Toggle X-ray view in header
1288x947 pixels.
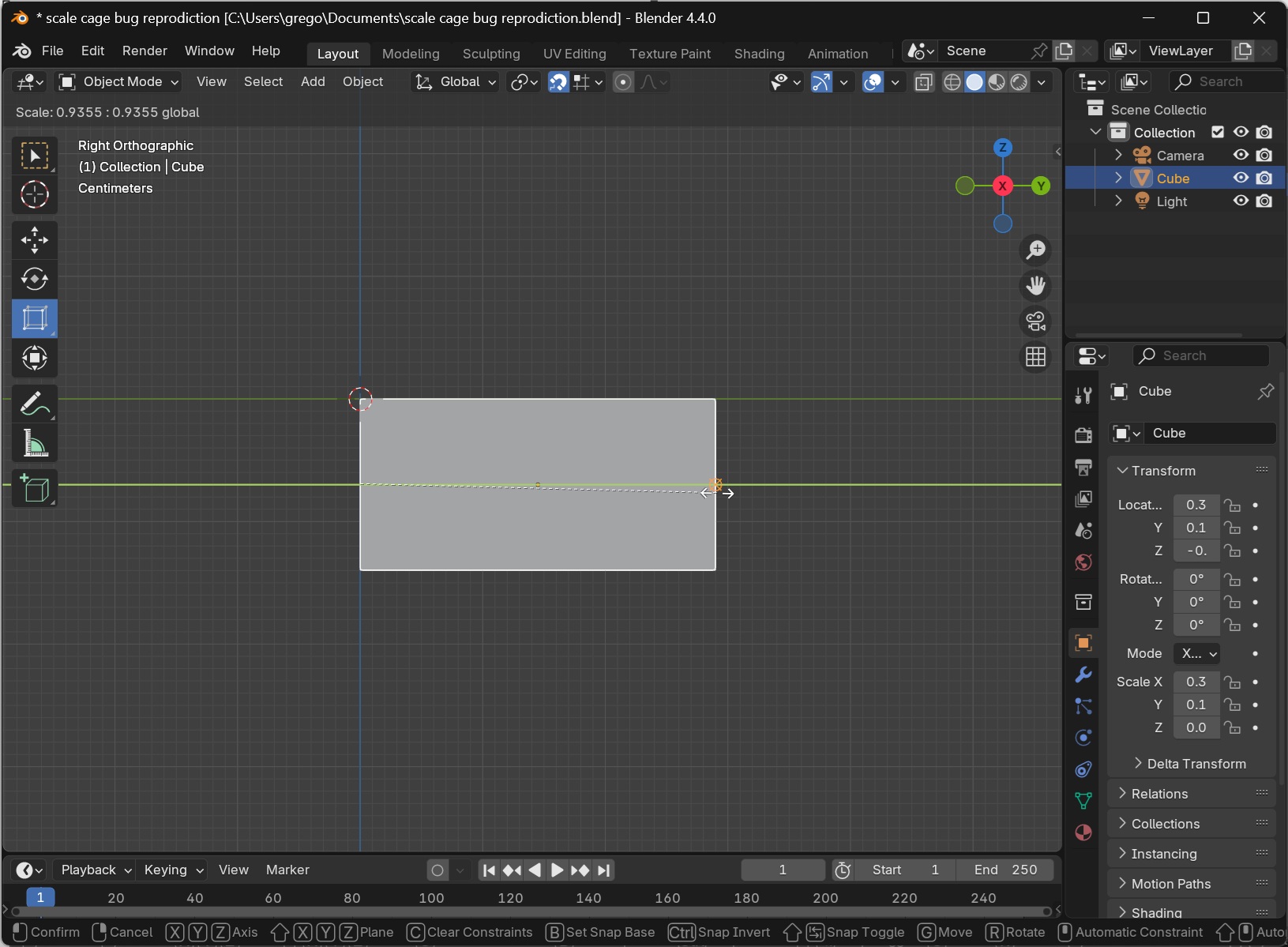pos(923,82)
